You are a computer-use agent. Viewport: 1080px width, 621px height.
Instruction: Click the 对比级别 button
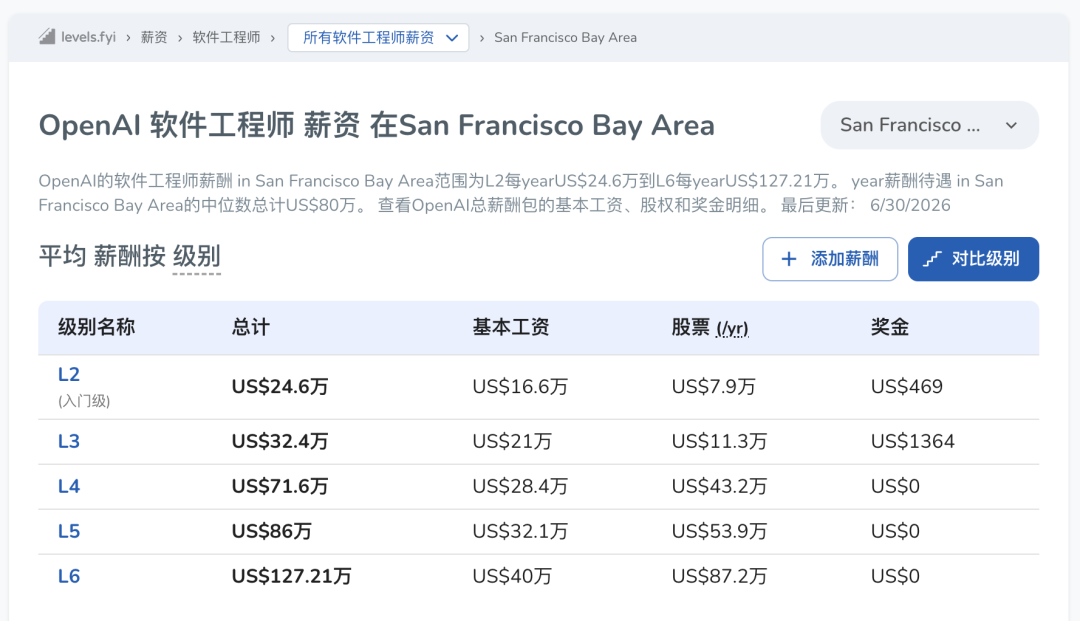[973, 259]
